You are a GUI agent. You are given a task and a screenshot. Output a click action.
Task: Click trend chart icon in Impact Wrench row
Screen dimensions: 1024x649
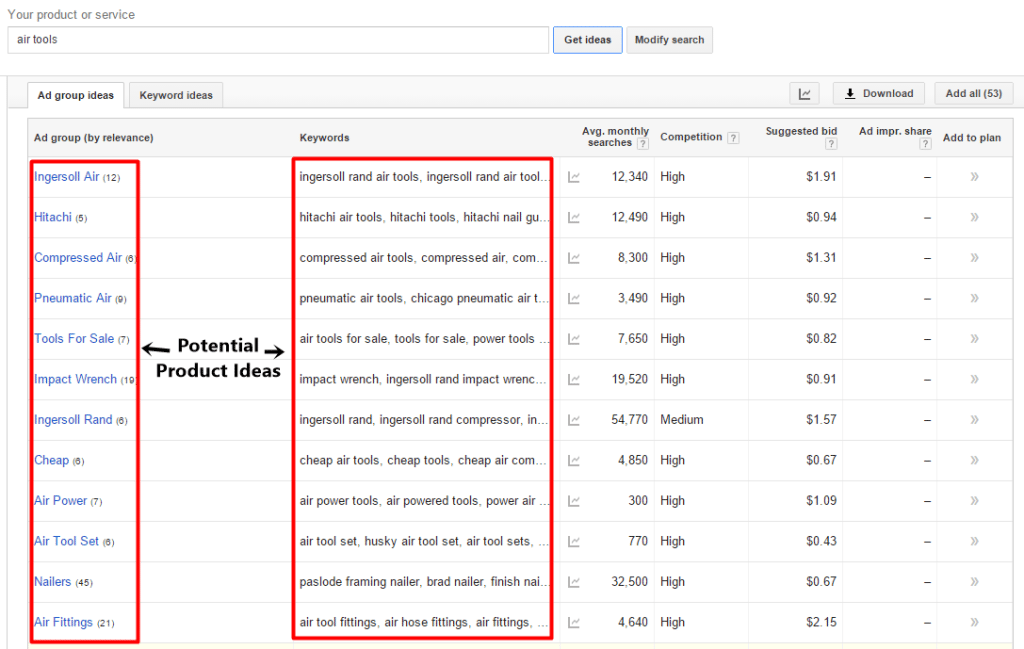click(x=574, y=380)
